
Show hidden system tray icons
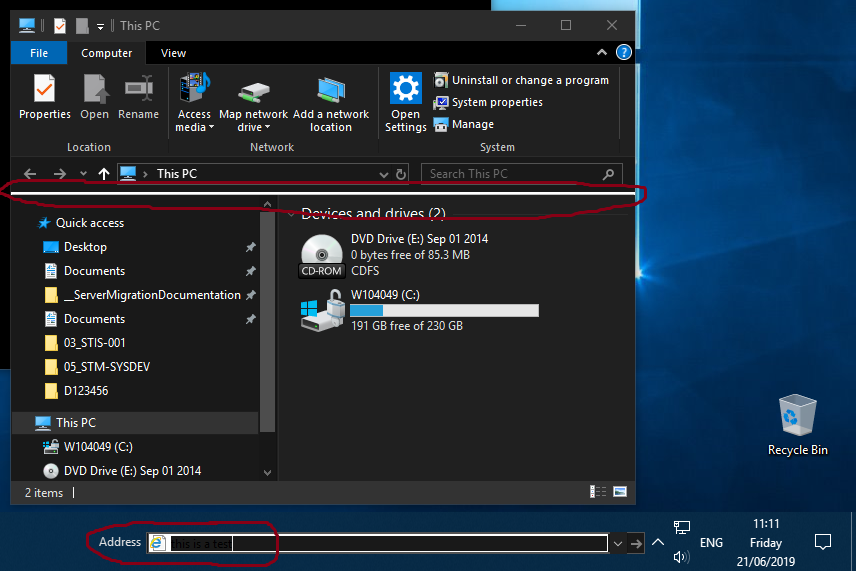click(658, 542)
